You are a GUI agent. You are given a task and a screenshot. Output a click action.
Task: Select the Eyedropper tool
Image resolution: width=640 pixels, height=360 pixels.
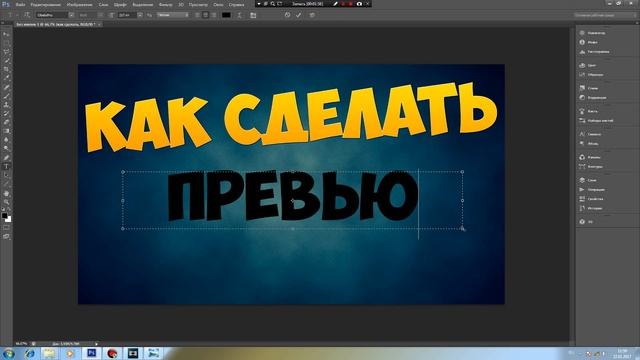tap(6, 78)
